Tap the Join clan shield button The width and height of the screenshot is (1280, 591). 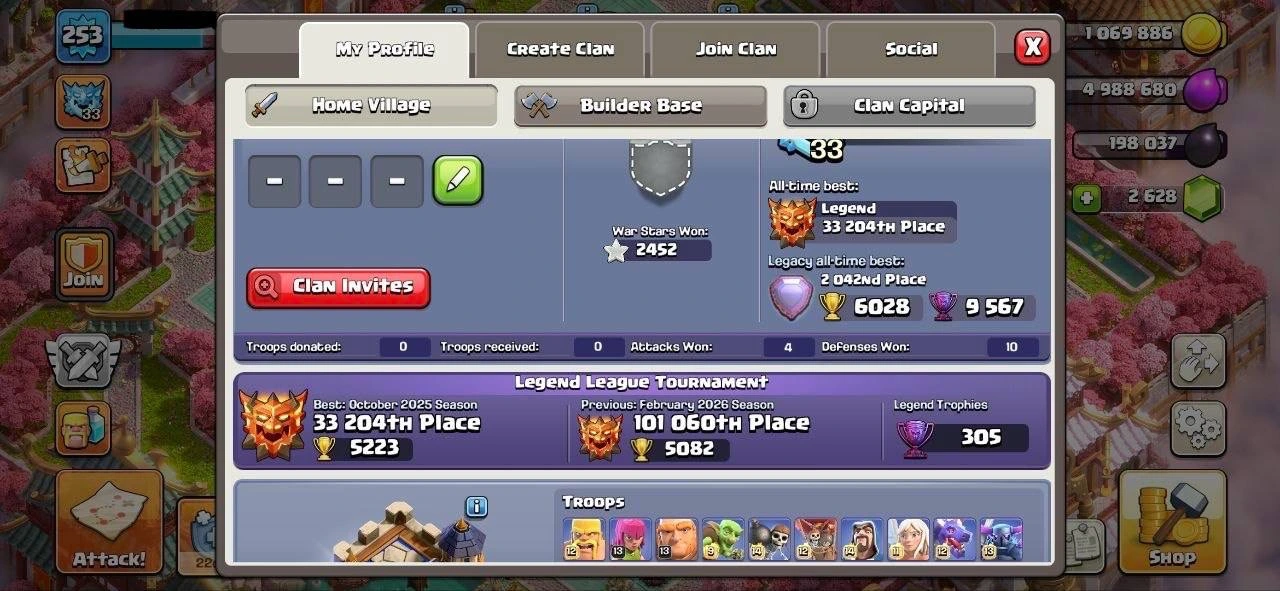pos(83,265)
